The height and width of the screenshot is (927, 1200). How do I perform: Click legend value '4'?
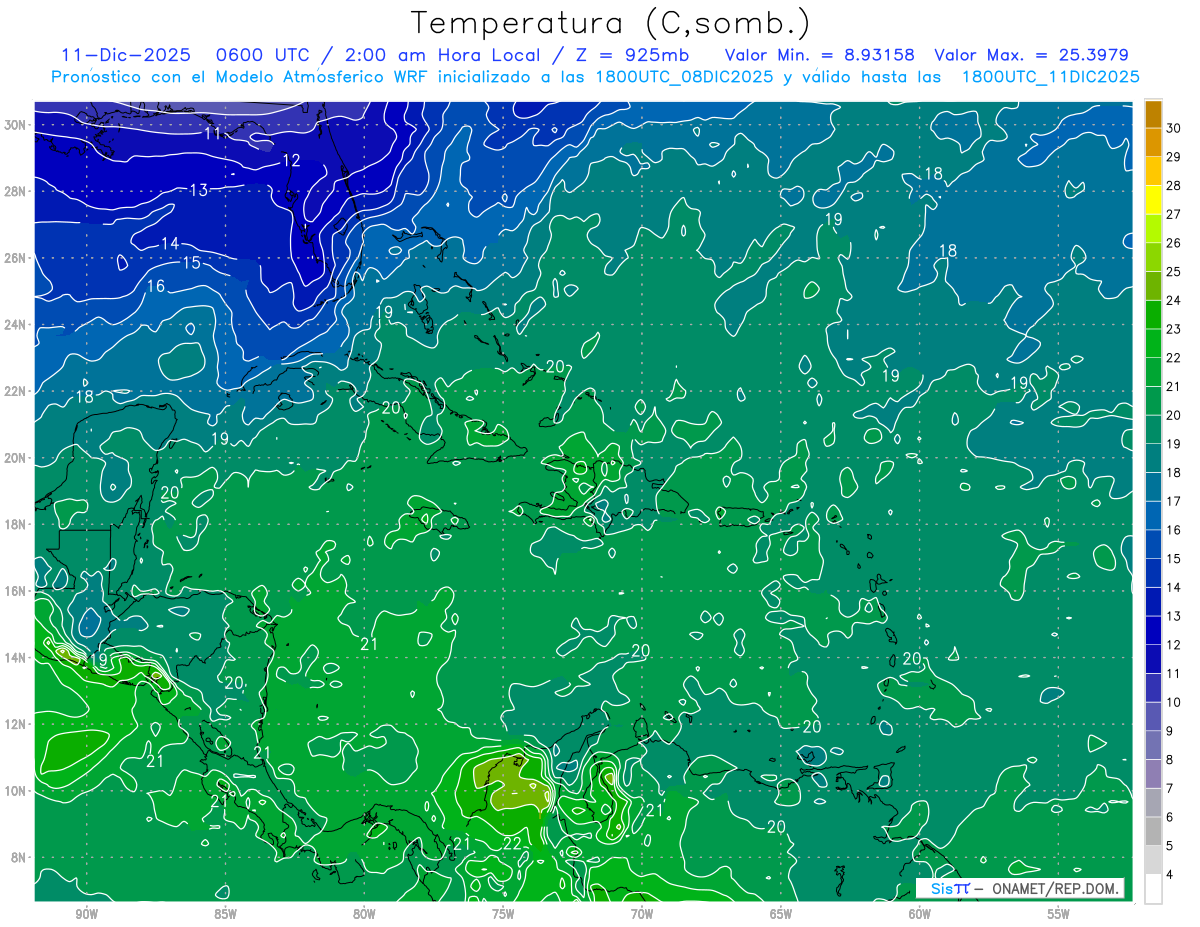click(x=1171, y=875)
